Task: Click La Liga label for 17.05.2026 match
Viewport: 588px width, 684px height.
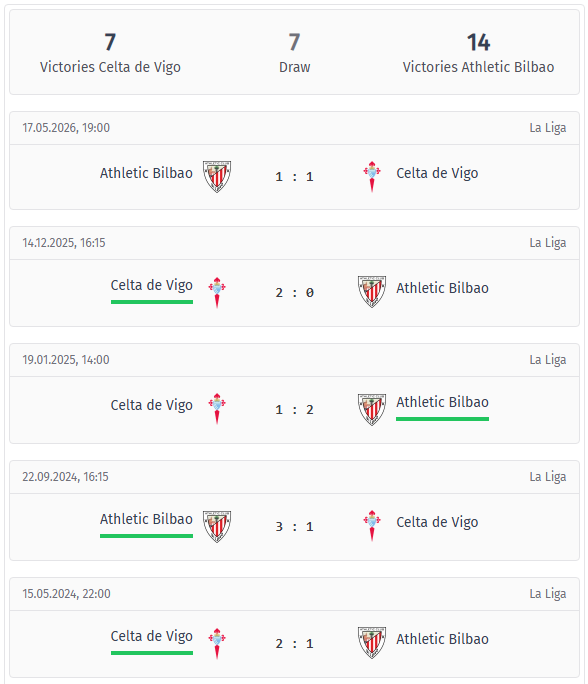Action: pos(548,128)
